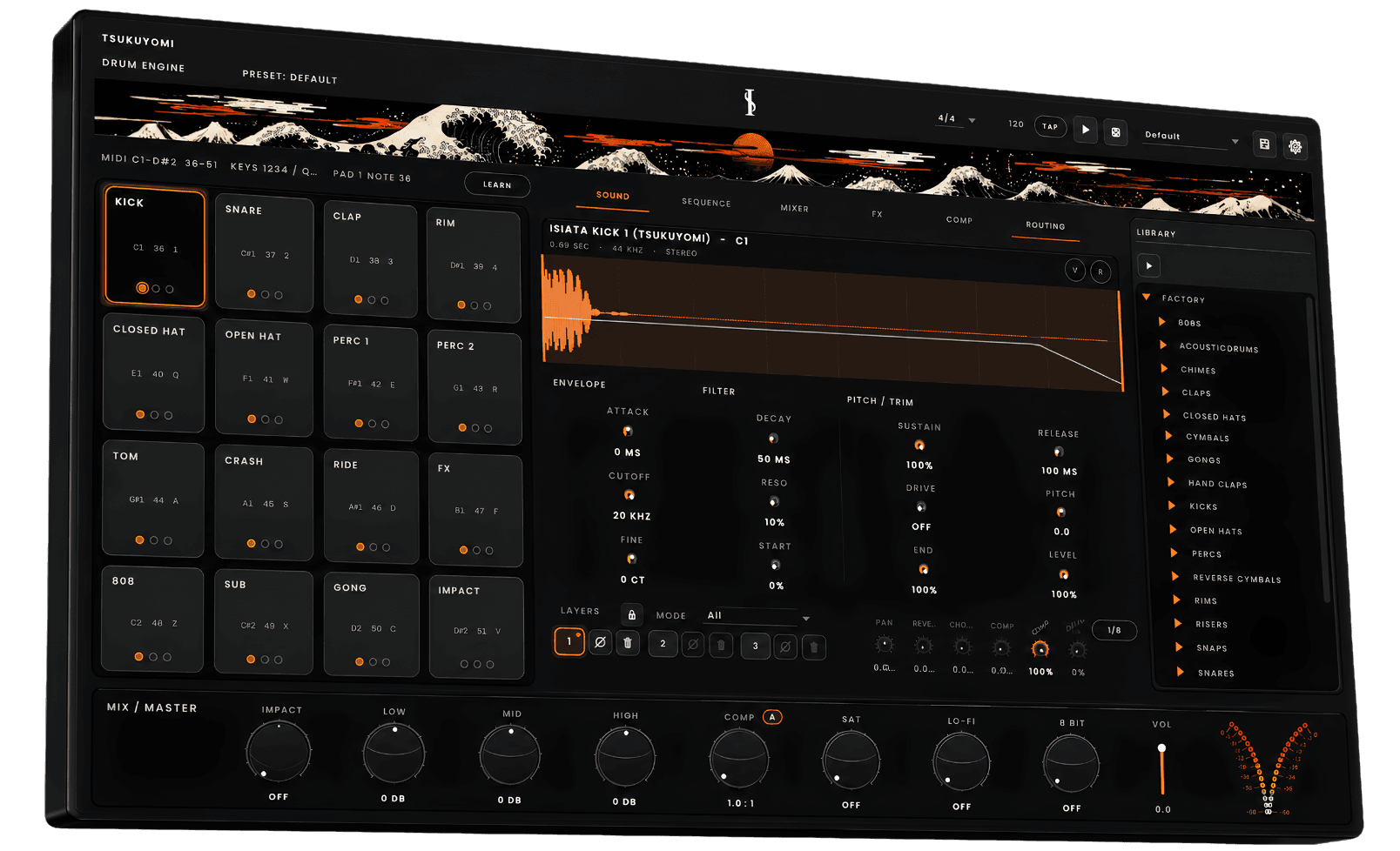This screenshot has width=1400, height=851.
Task: Click the Sustain knob
Action: 919,445
